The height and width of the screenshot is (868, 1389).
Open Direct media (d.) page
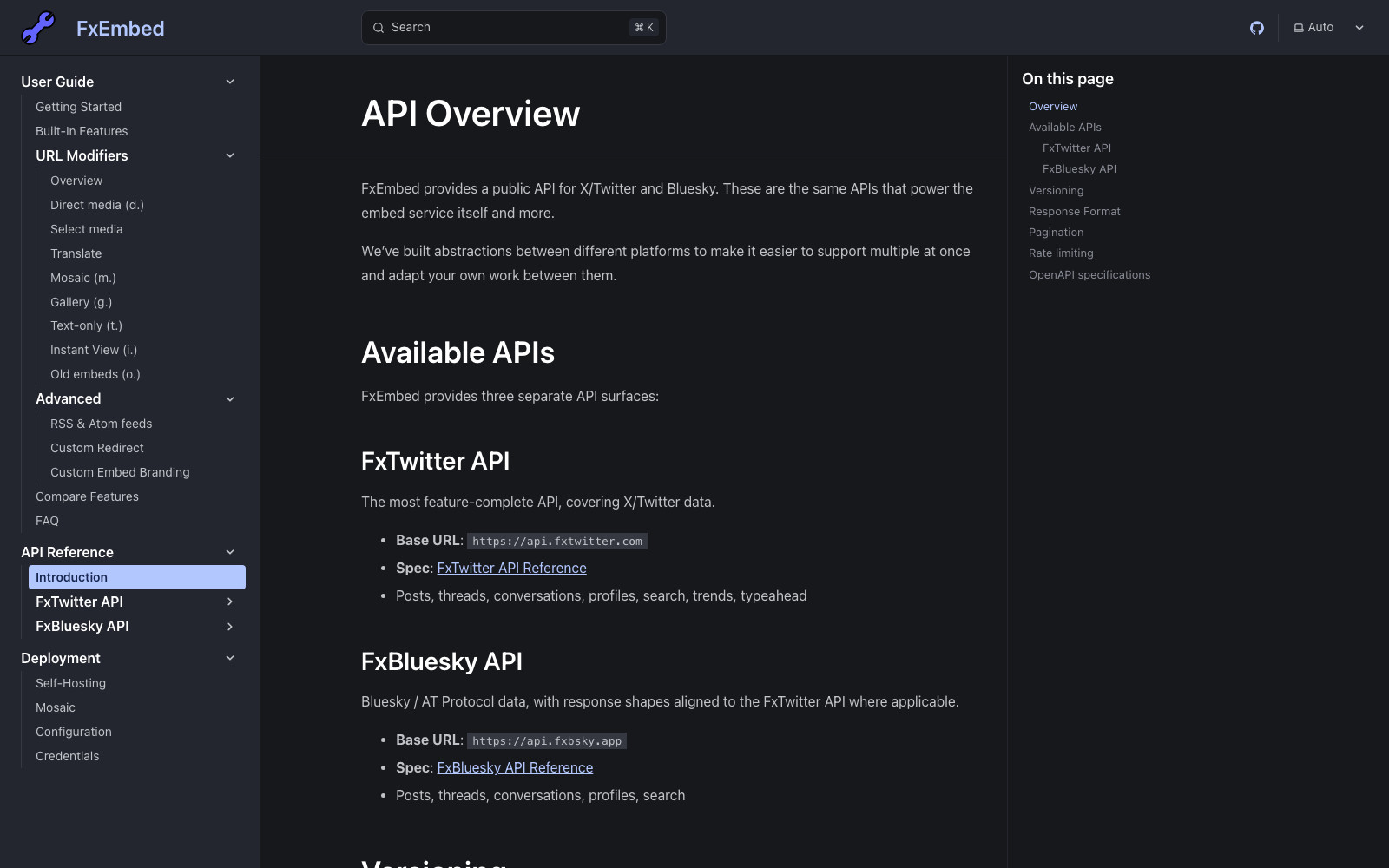pos(97,205)
